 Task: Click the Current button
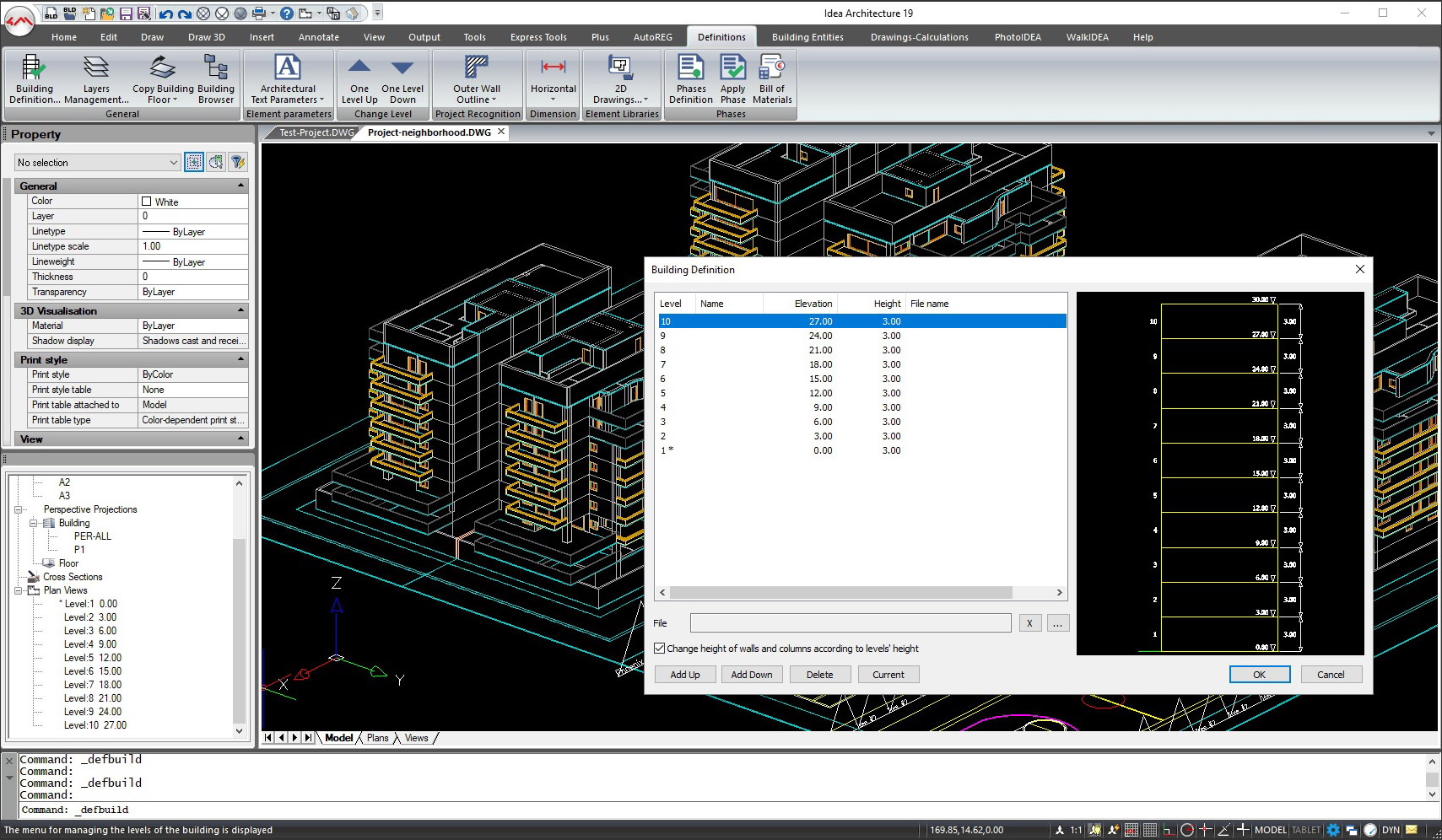[x=888, y=675]
